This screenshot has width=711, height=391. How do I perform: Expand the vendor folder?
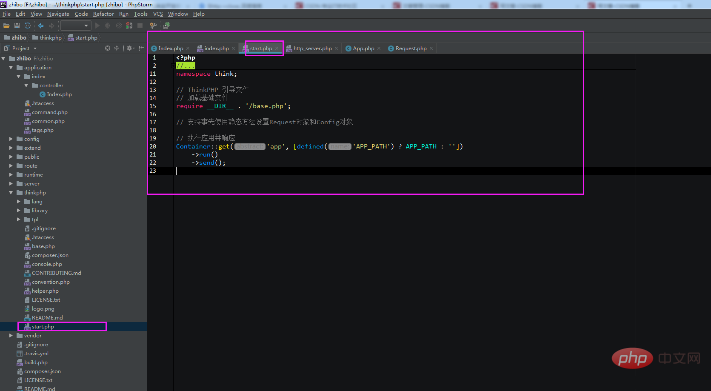click(x=11, y=336)
